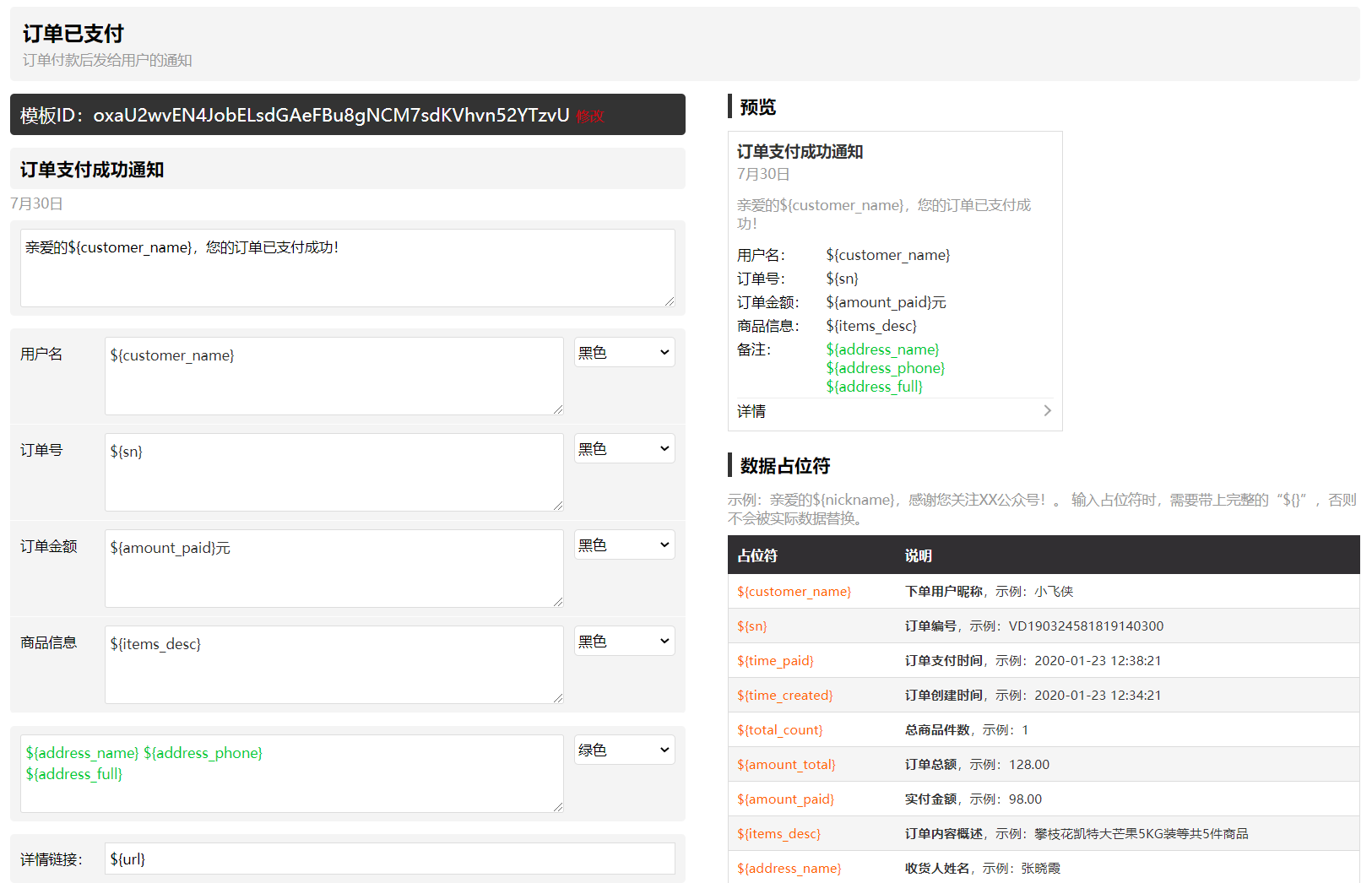Click the red 修改 link beside template ID

pos(590,116)
